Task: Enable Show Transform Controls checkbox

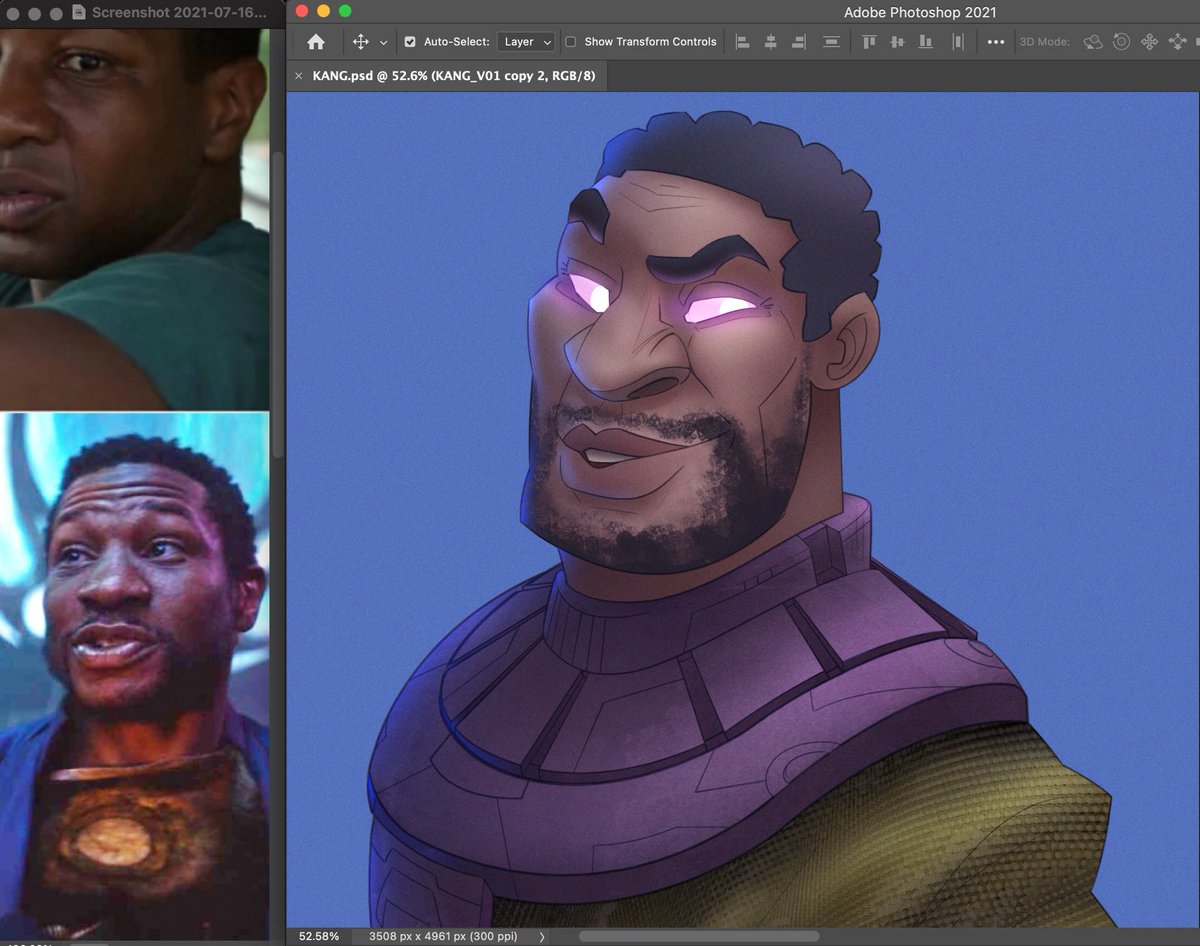Action: pos(571,42)
